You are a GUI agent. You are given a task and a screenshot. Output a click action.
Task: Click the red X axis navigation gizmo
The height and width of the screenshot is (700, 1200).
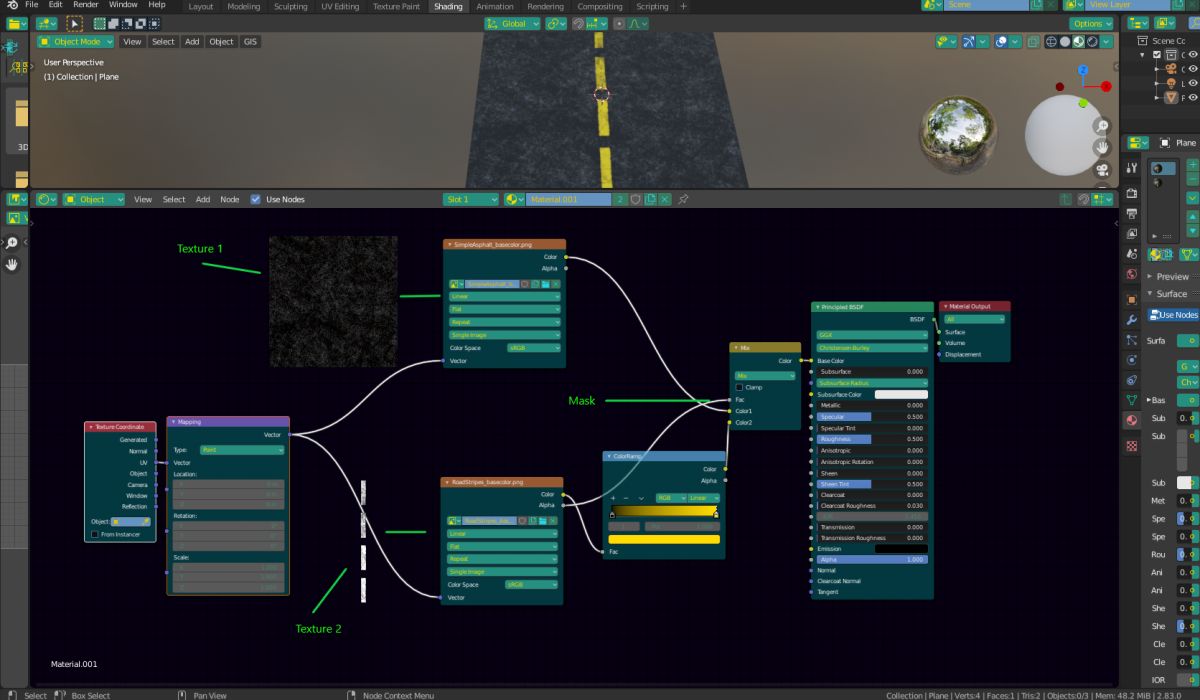[1105, 87]
